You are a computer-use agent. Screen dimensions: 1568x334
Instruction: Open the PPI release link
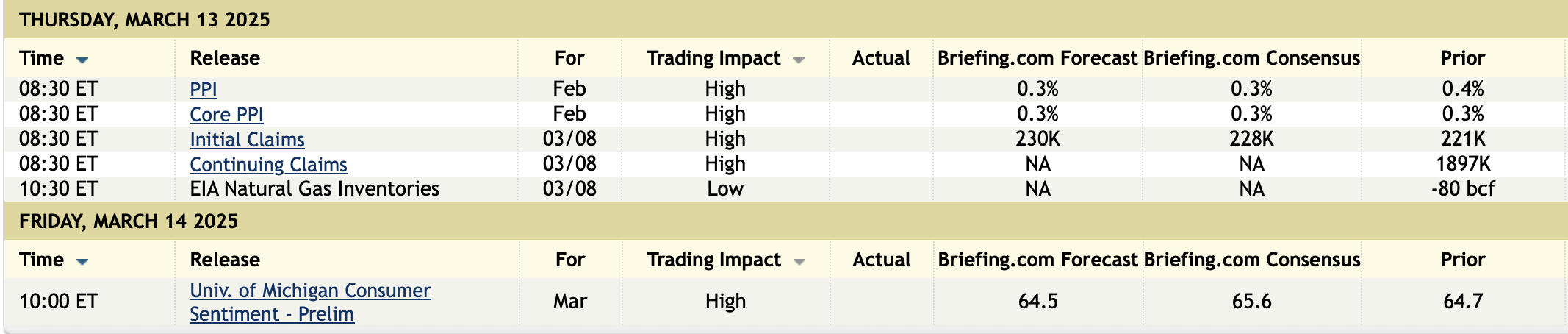pyautogui.click(x=204, y=89)
